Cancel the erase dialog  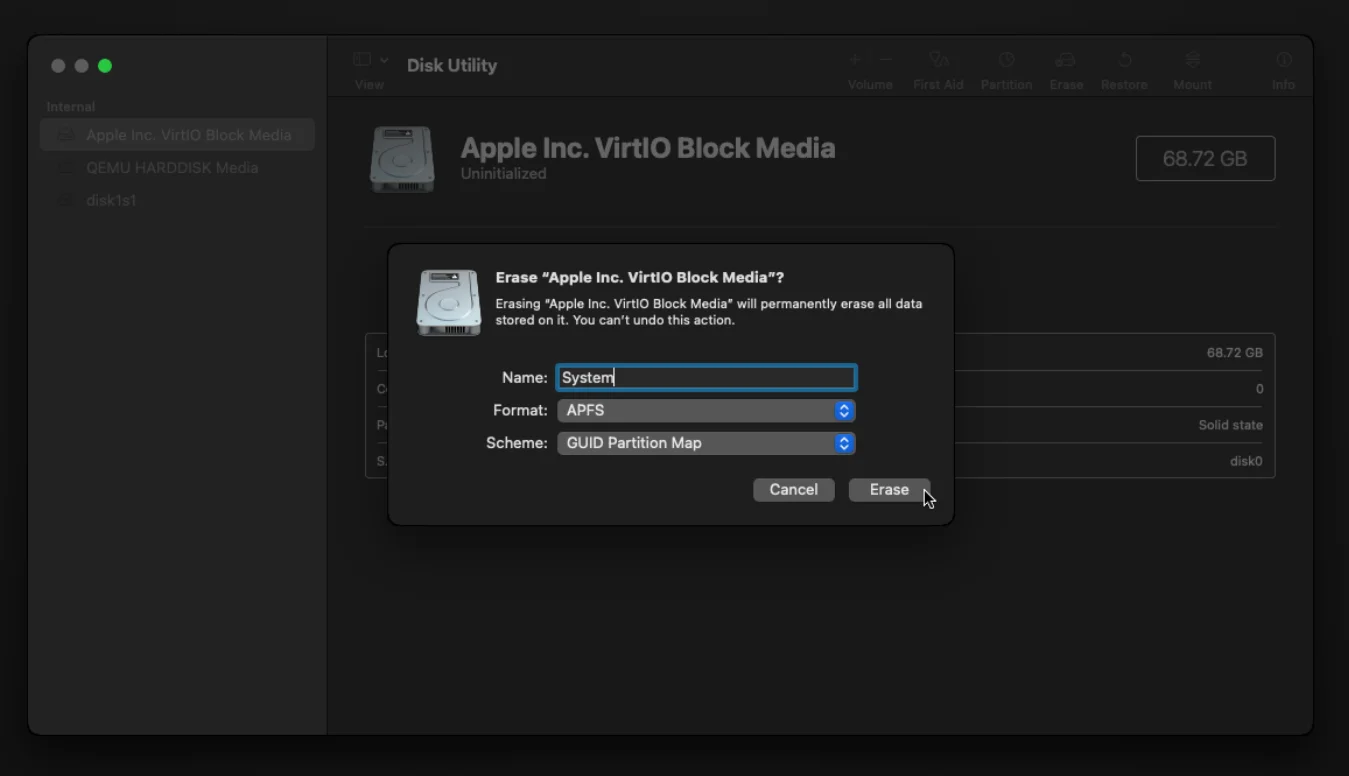(793, 489)
